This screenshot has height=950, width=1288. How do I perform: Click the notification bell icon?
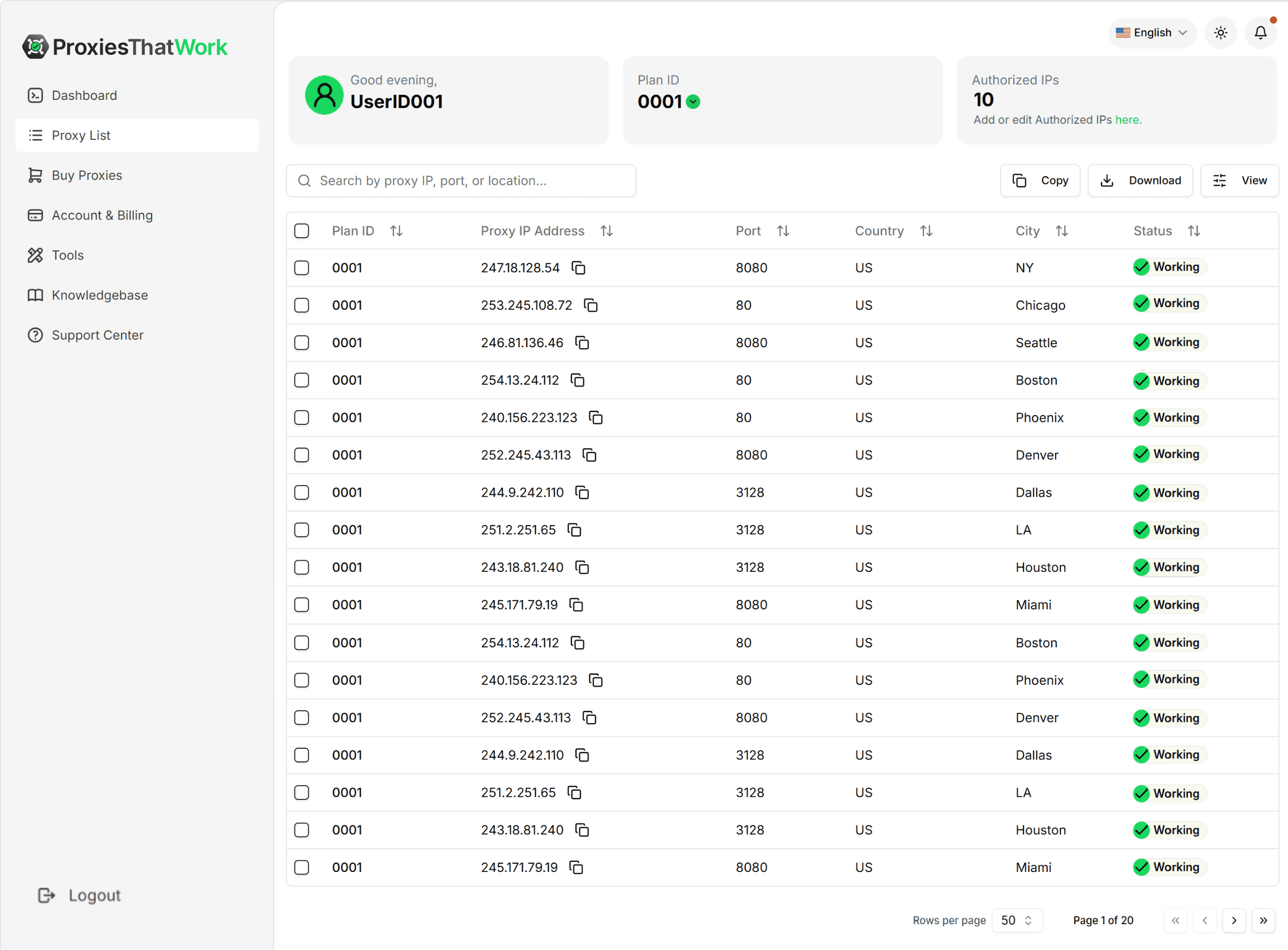point(1260,33)
